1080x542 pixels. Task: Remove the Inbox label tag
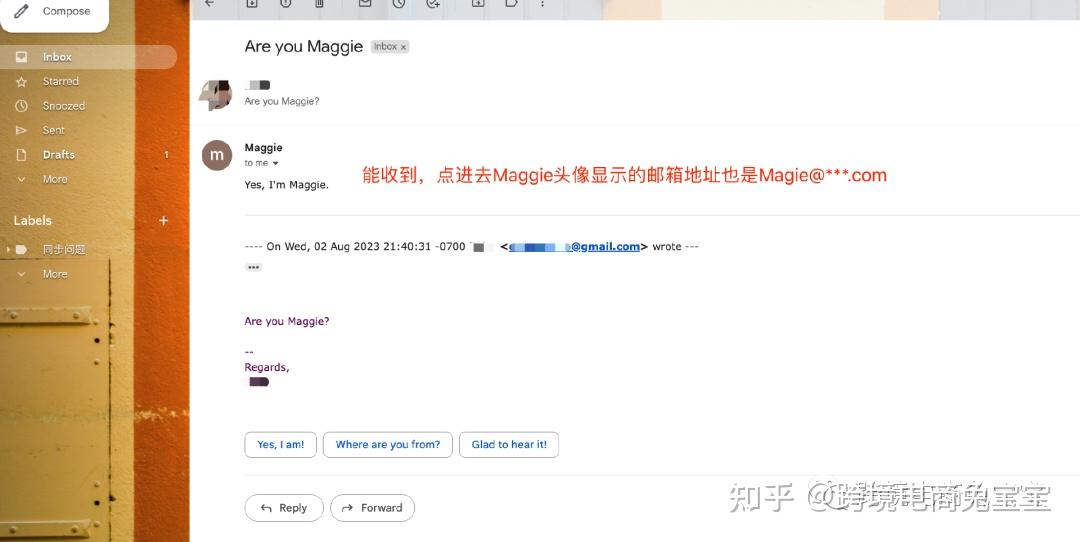tap(403, 47)
